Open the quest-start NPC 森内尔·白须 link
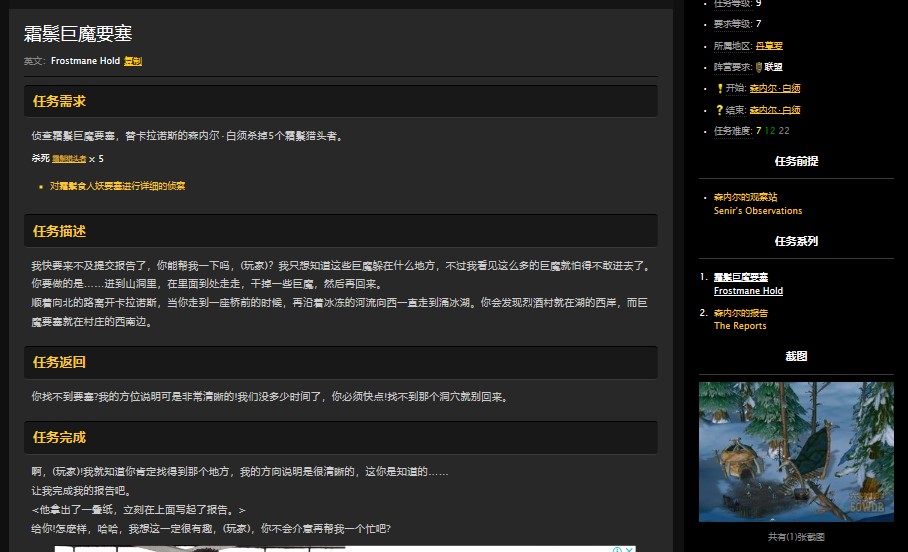This screenshot has width=908, height=552. tap(775, 89)
